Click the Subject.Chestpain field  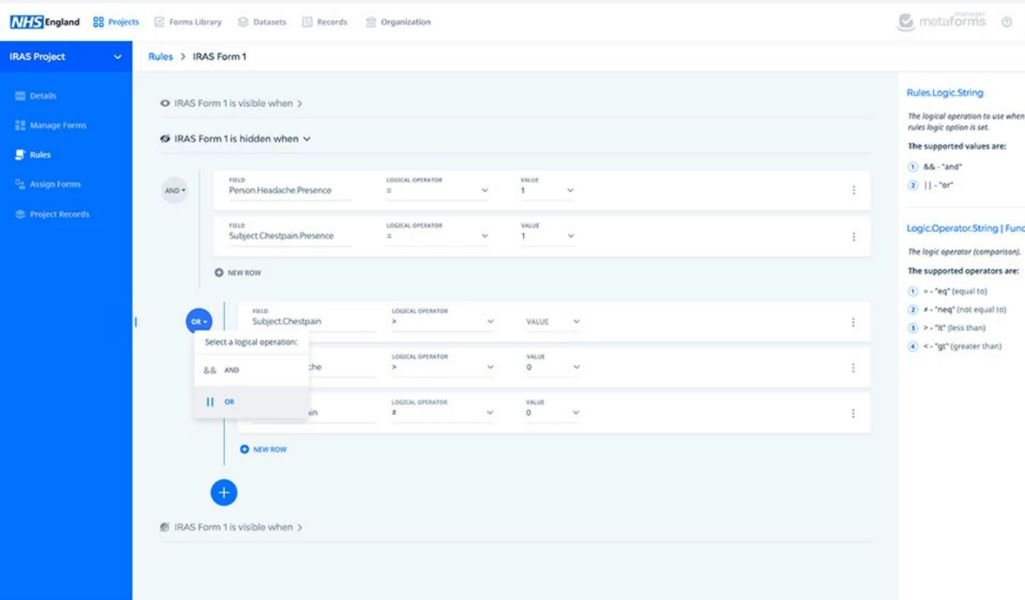pos(313,321)
